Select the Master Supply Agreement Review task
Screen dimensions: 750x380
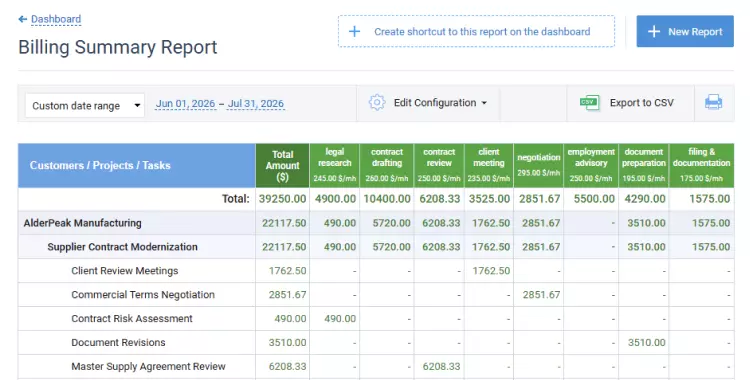pos(148,366)
